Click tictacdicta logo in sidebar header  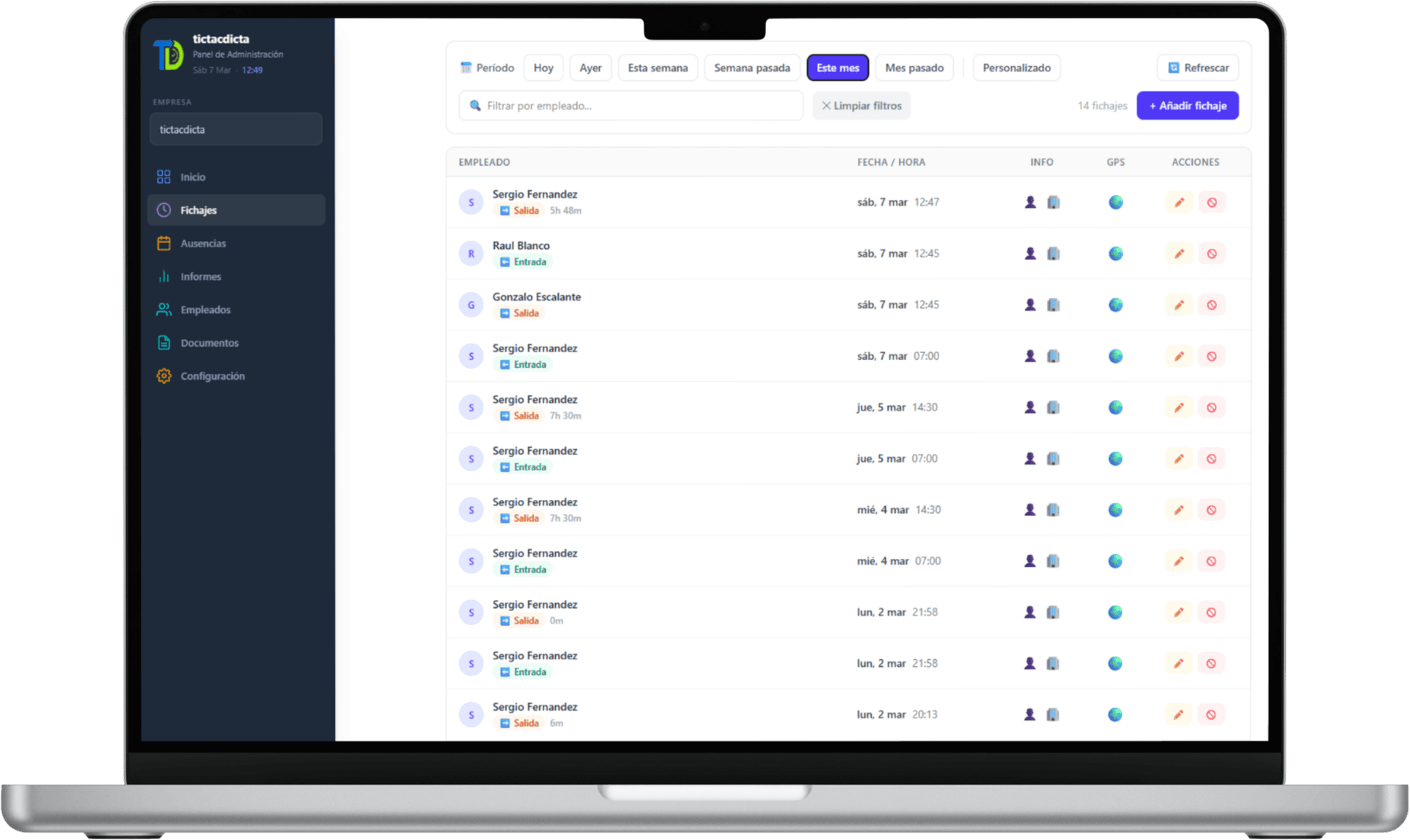point(168,54)
